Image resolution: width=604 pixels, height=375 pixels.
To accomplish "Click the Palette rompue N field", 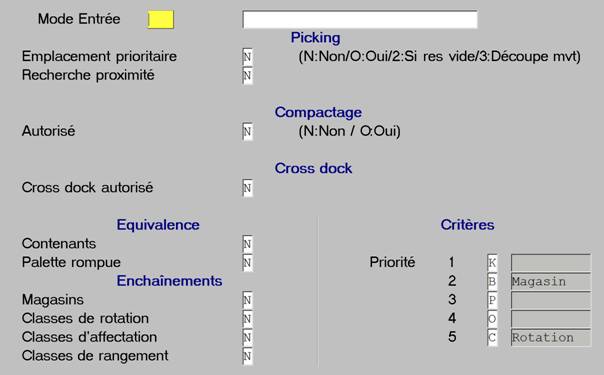I will (x=248, y=263).
